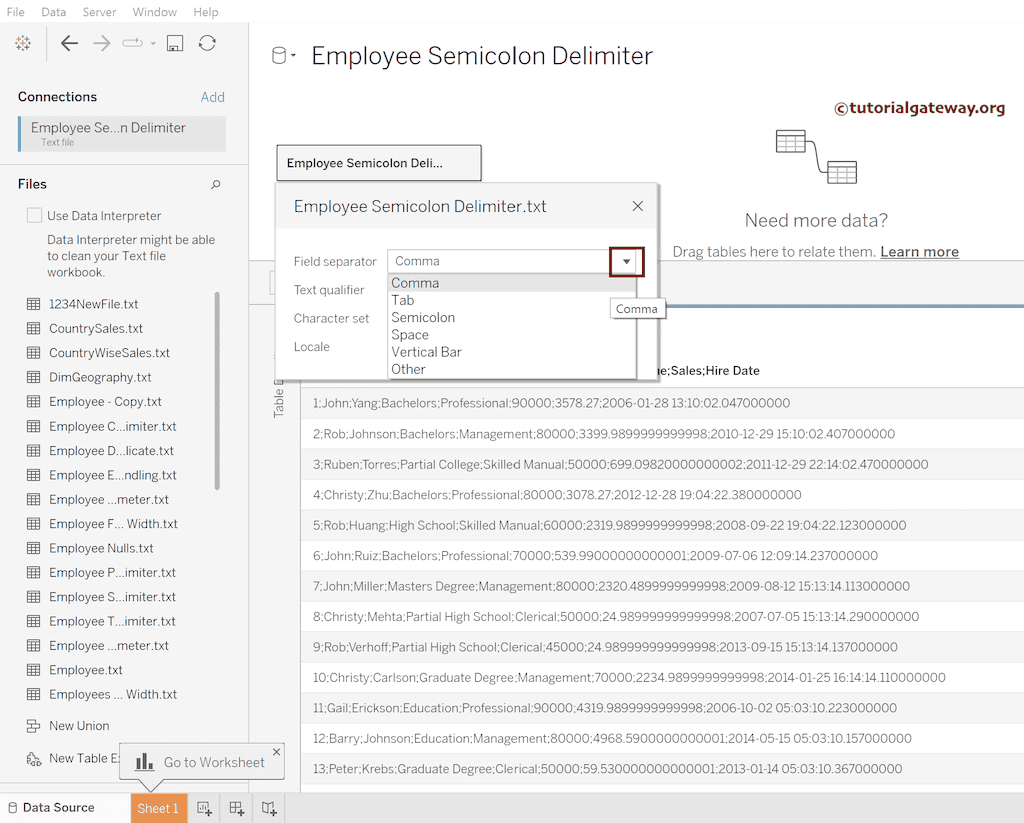Click the Learn more link
The width and height of the screenshot is (1024, 824).
[x=919, y=251]
